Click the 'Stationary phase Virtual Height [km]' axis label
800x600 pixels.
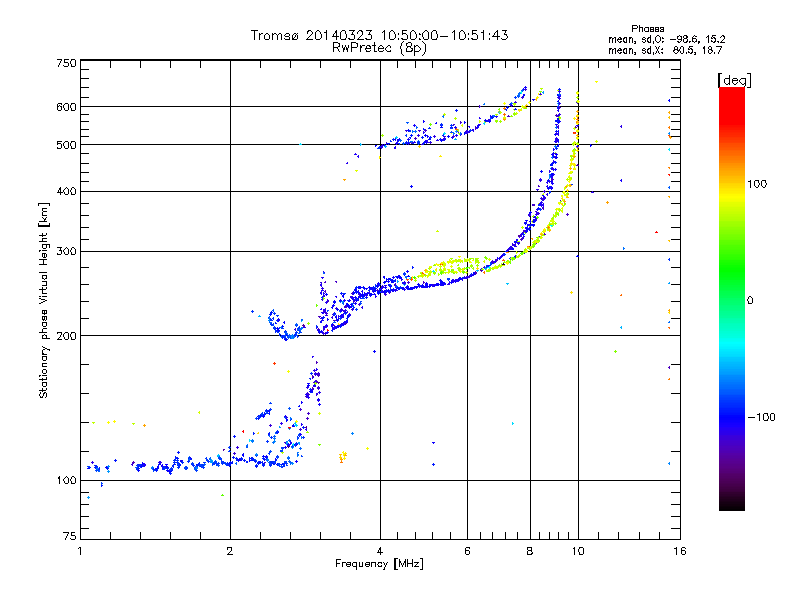point(44,300)
